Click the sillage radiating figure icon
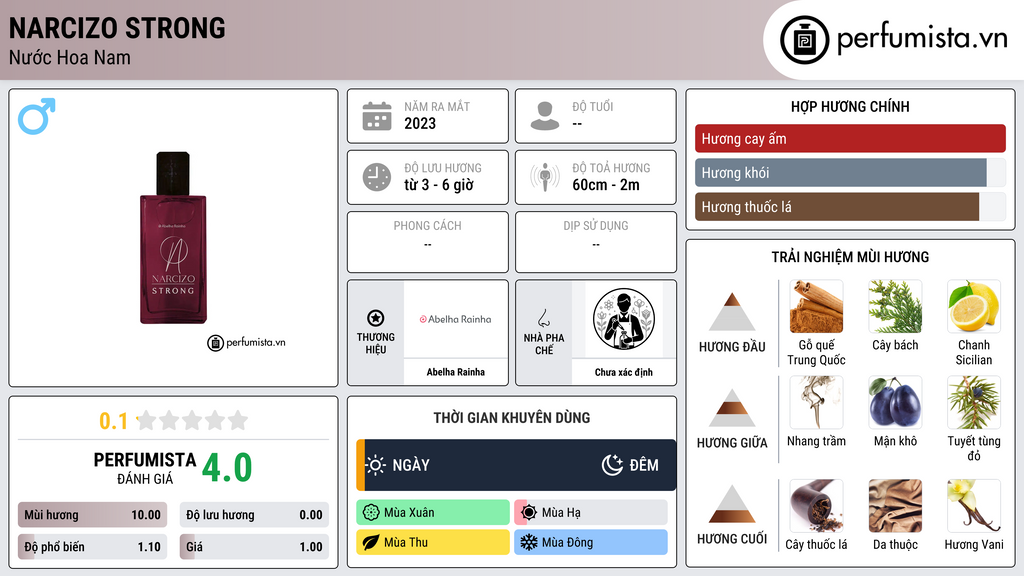 pos(545,177)
